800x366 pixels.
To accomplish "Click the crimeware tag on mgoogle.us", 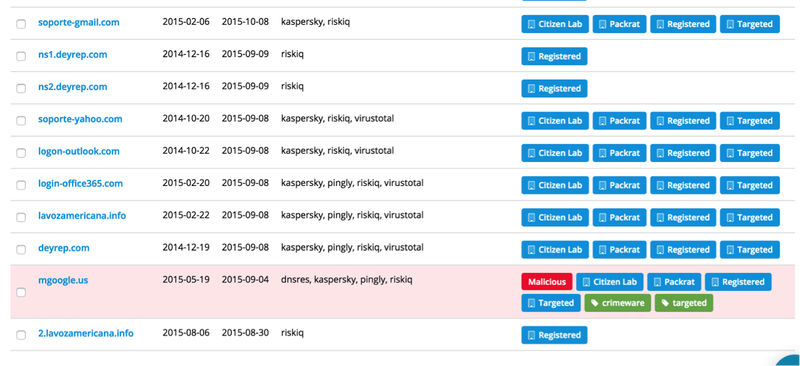I will [x=617, y=303].
